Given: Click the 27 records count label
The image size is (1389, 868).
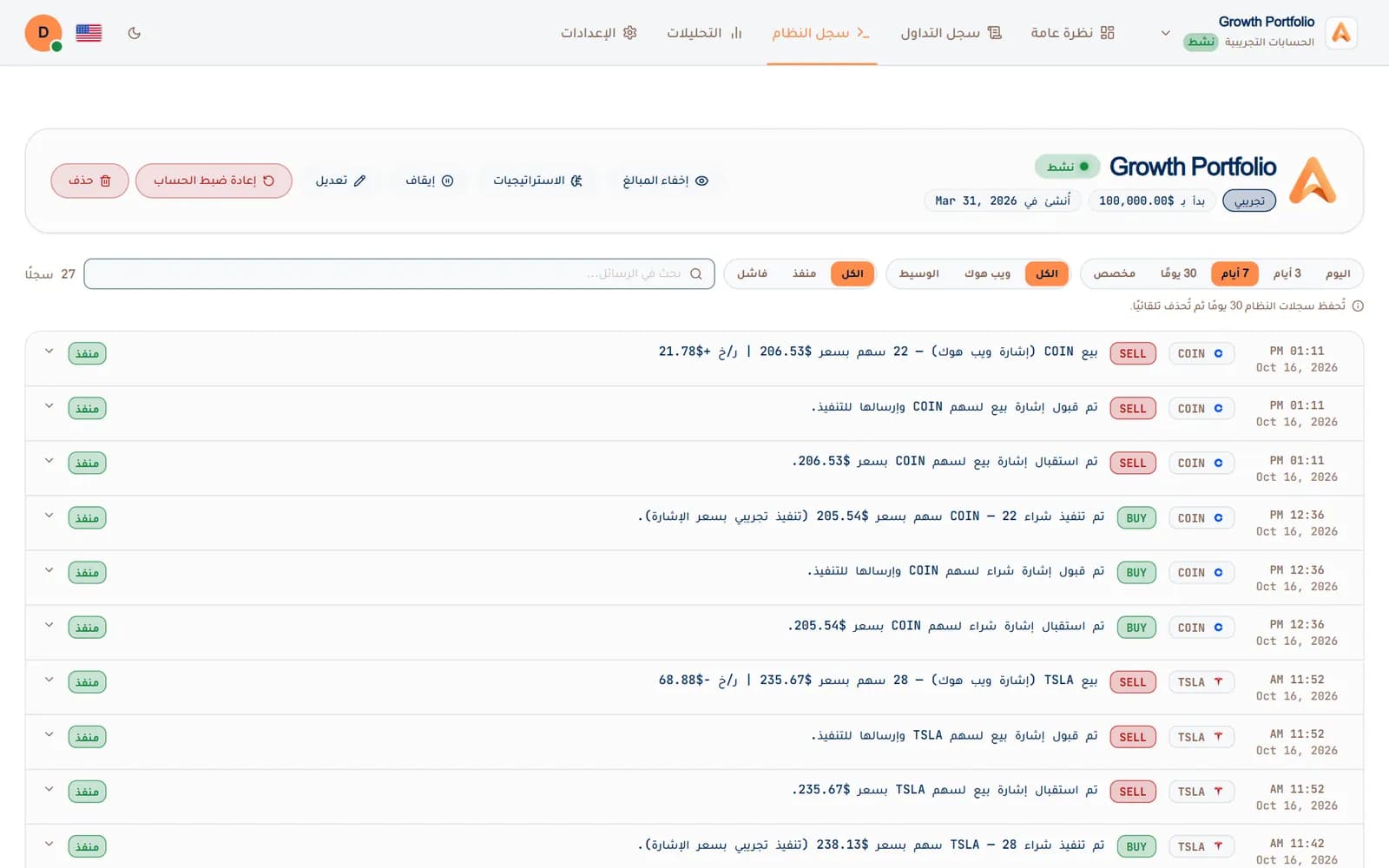Looking at the screenshot, I should pyautogui.click(x=50, y=273).
